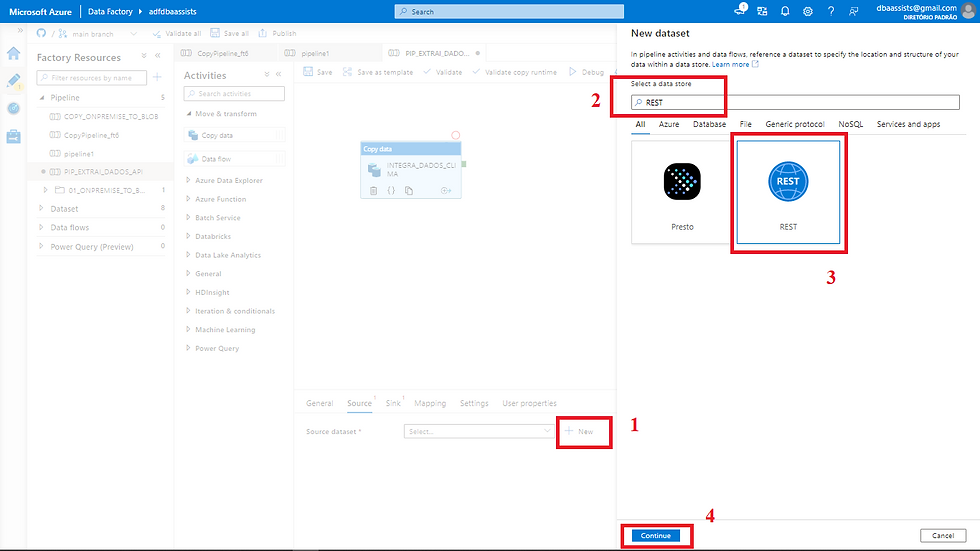Open the cloud shell announcements icon
This screenshot has height=551, width=980.
pyautogui.click(x=740, y=10)
